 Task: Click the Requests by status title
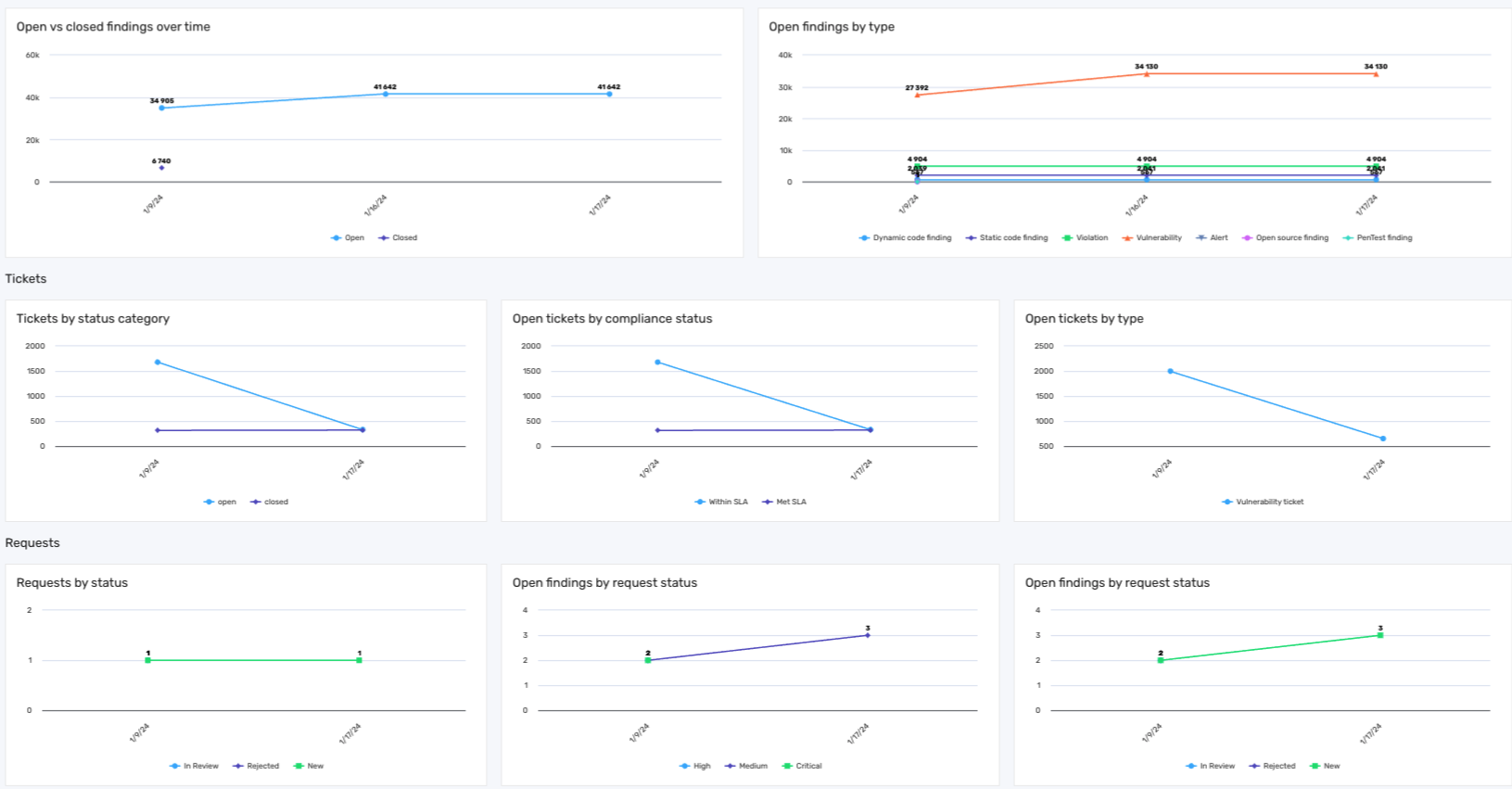pos(71,583)
